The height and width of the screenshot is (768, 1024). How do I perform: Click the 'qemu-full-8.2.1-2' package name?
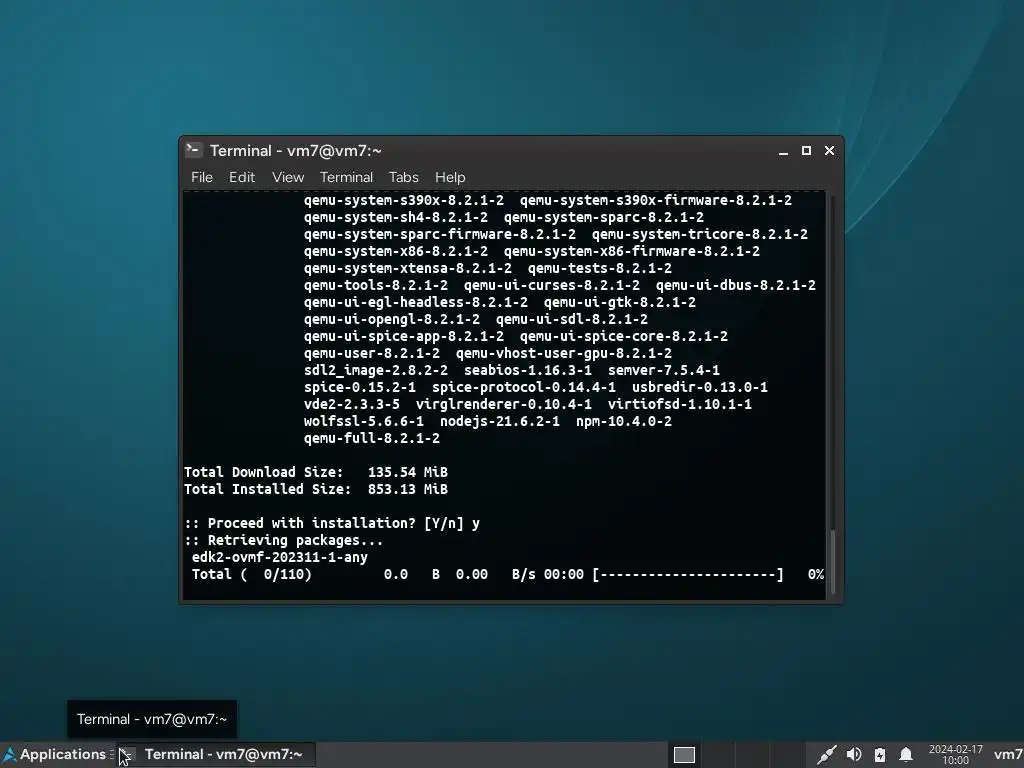(x=372, y=438)
